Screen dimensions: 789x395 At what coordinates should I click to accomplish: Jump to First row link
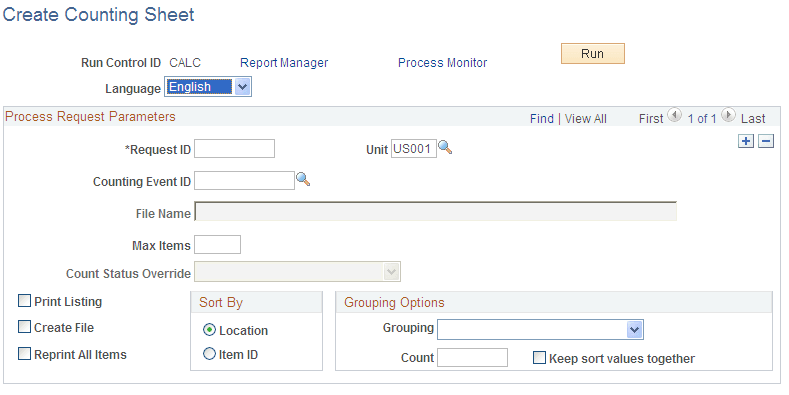click(x=651, y=119)
